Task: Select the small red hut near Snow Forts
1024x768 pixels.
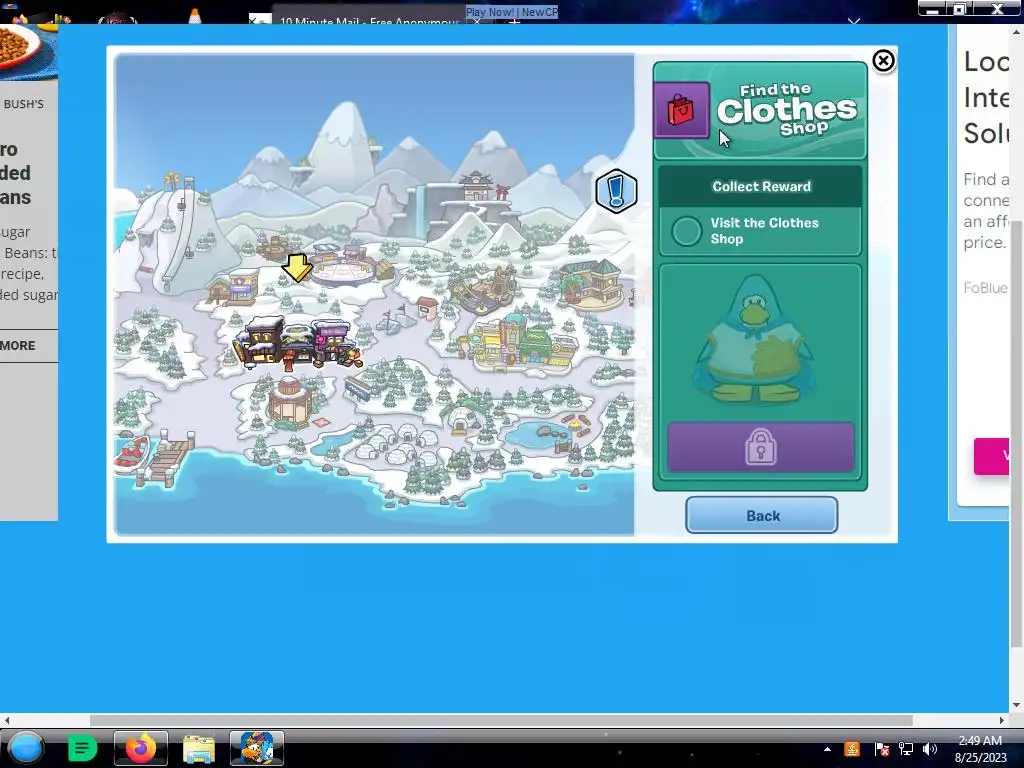Action: pos(428,307)
